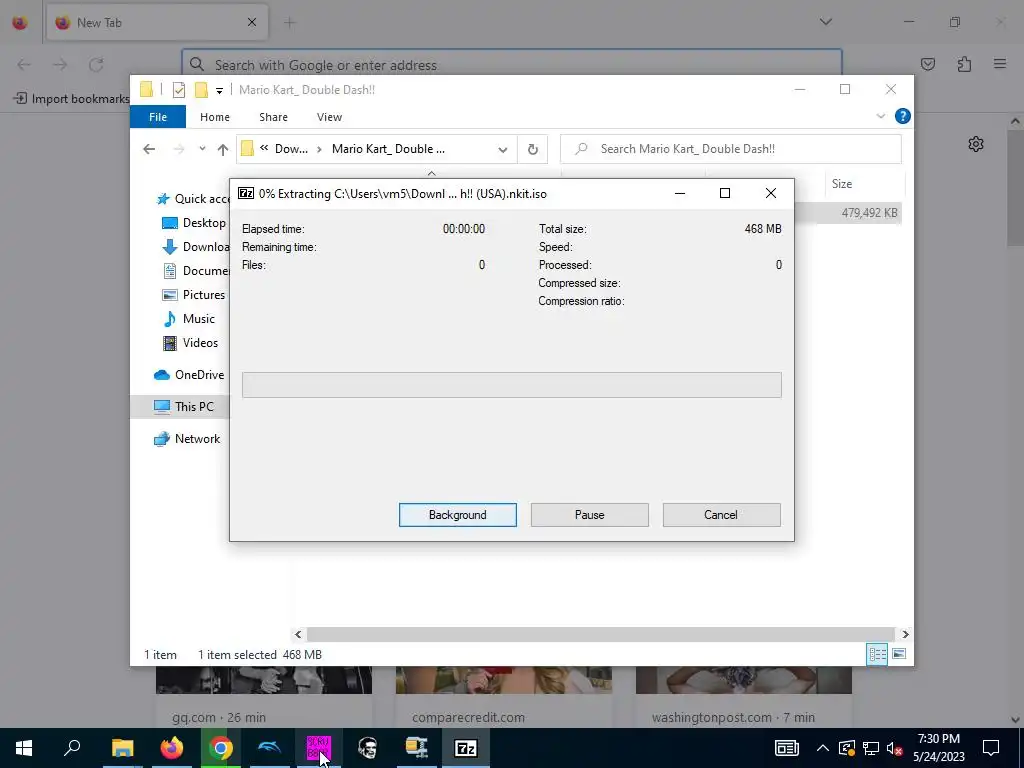Image resolution: width=1024 pixels, height=768 pixels.
Task: Open Downloads in navigation pane
Action: click(x=196, y=247)
